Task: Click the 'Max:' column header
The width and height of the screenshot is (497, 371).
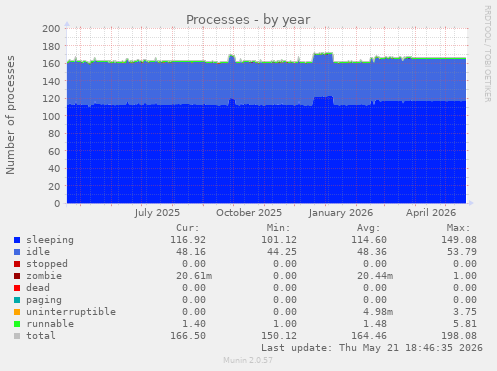Action: (458, 228)
